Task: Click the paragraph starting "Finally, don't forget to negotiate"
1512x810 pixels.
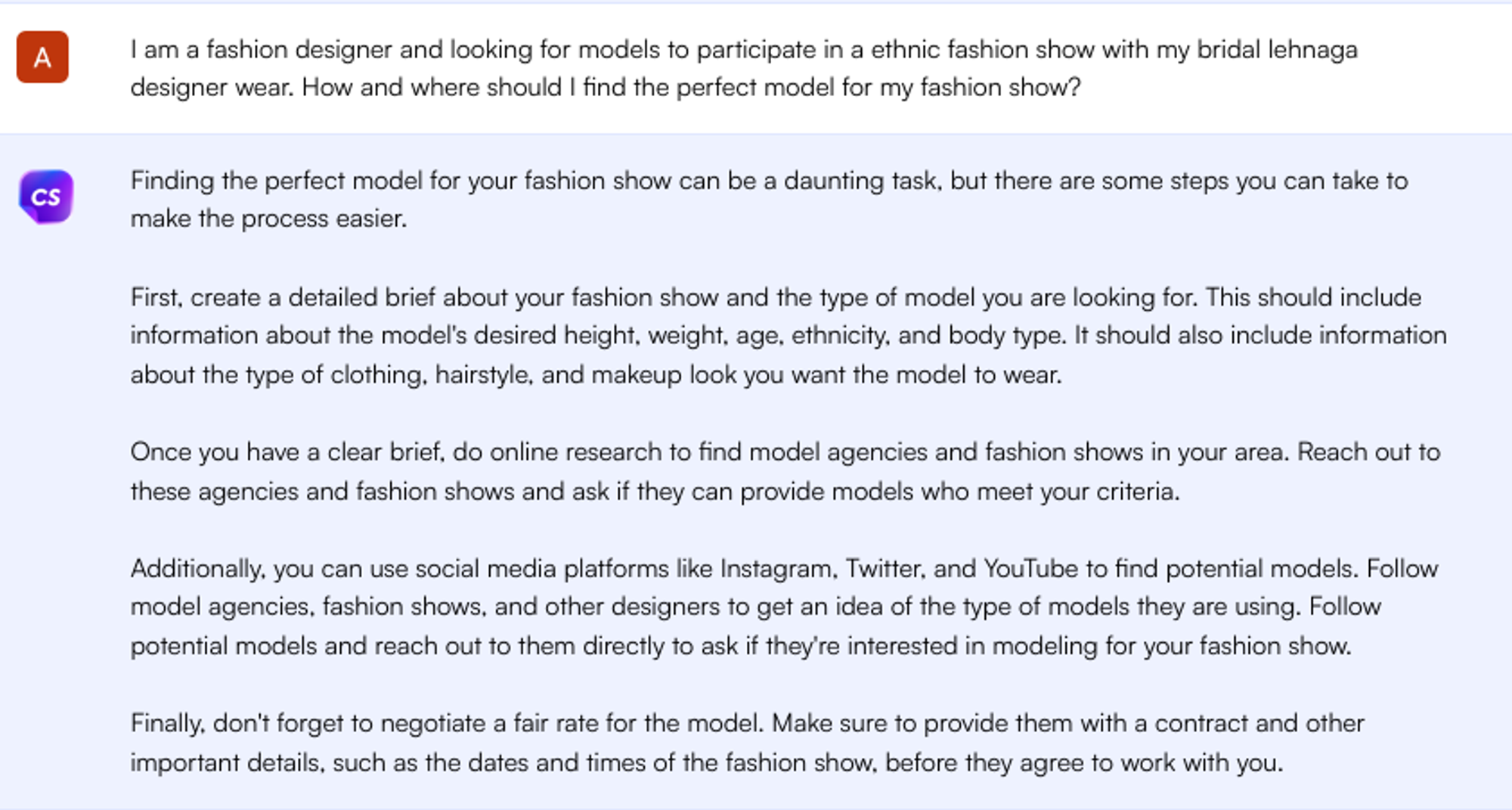Action: click(747, 743)
